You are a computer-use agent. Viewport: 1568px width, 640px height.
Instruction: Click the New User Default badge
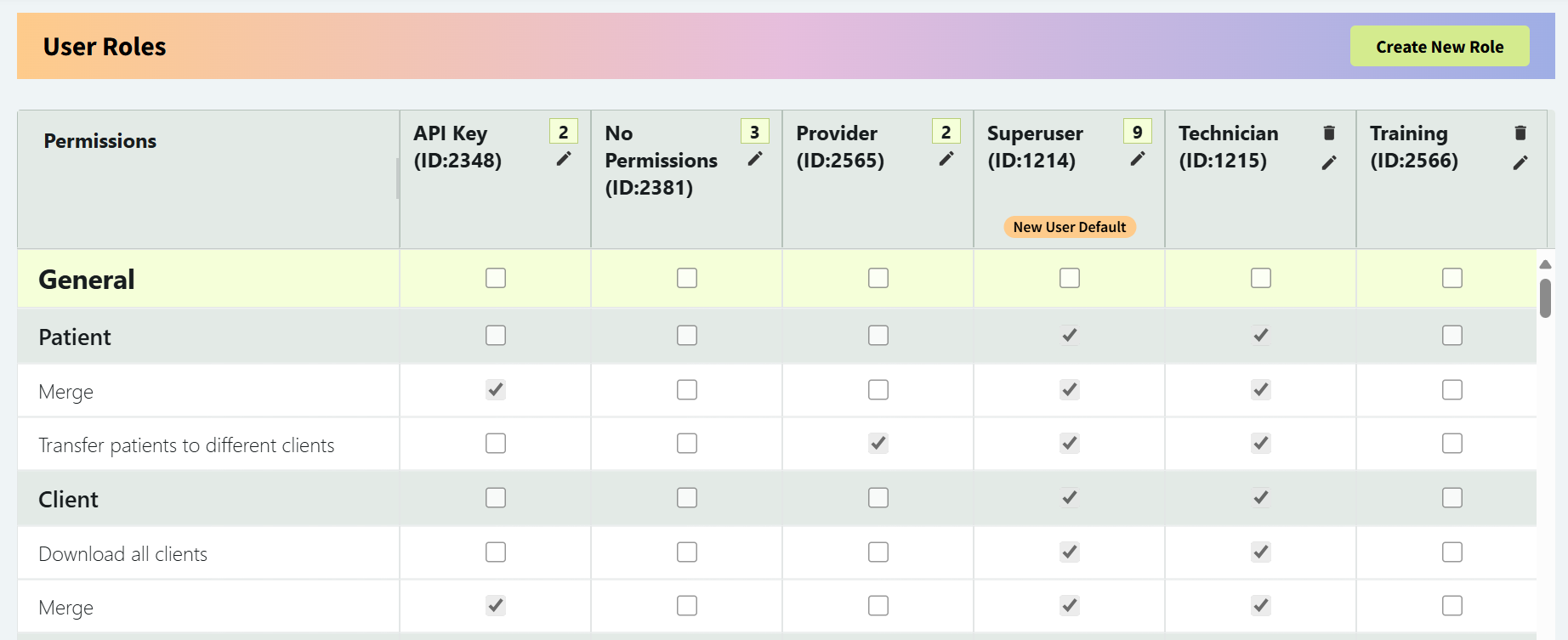pos(1069,227)
